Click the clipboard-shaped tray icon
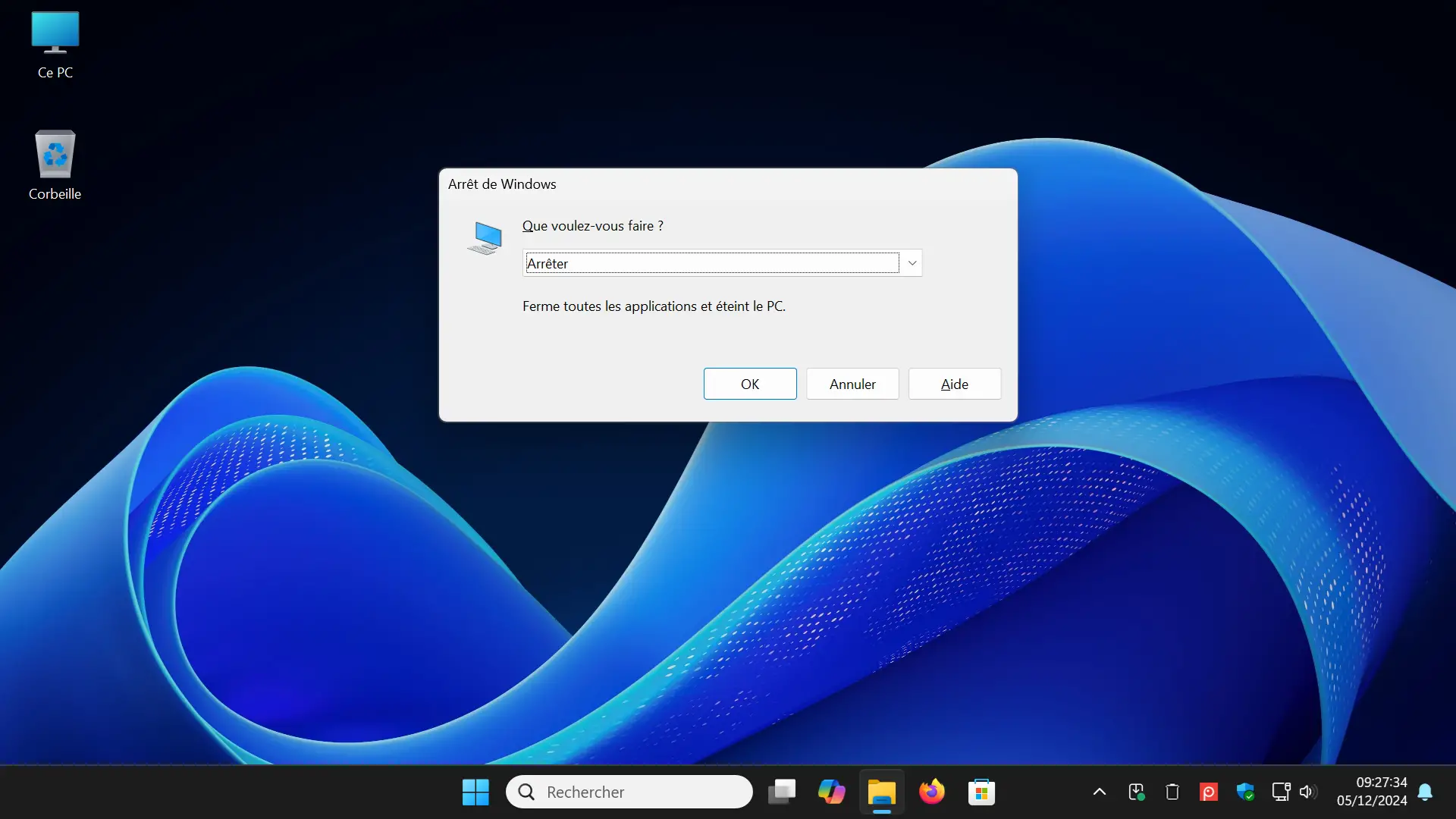 pyautogui.click(x=1172, y=792)
